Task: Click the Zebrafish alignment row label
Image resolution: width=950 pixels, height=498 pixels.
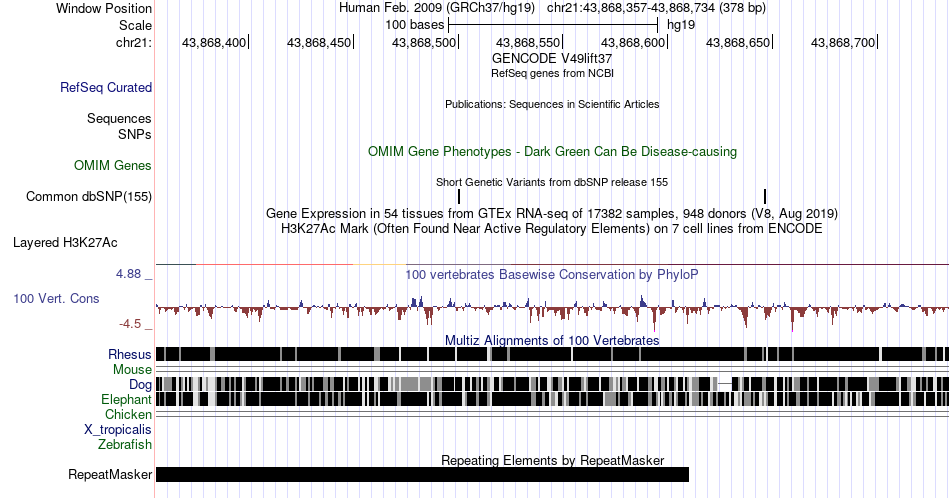Action: (125, 445)
